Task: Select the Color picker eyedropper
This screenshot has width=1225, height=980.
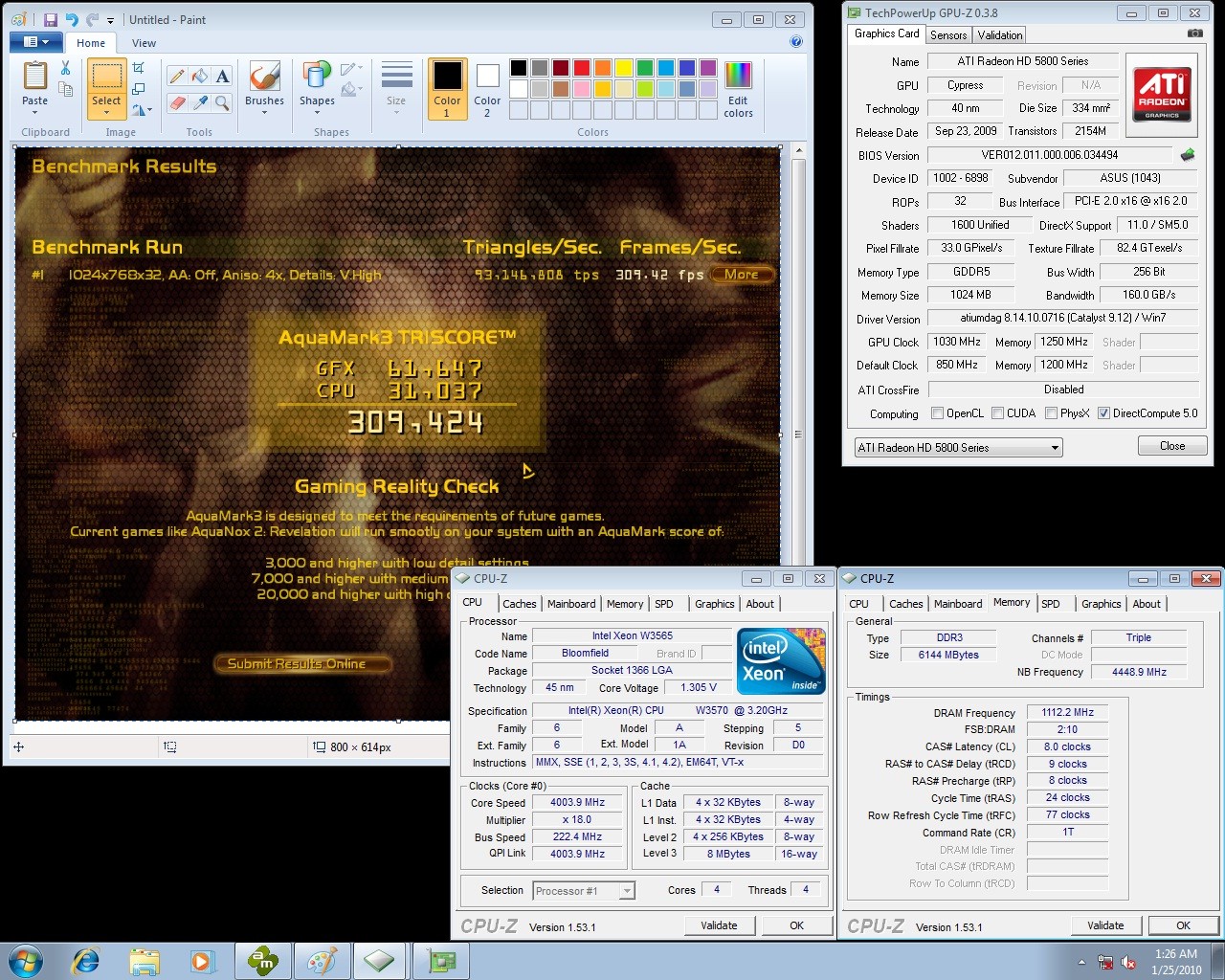Action: [200, 102]
